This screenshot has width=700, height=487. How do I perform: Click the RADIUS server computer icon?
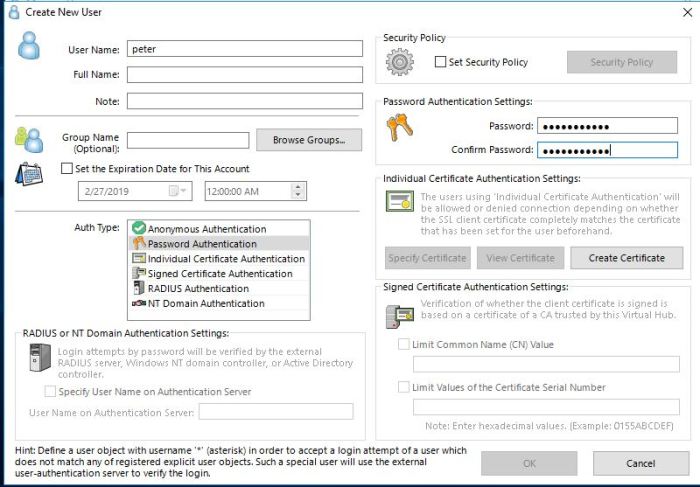(x=40, y=358)
